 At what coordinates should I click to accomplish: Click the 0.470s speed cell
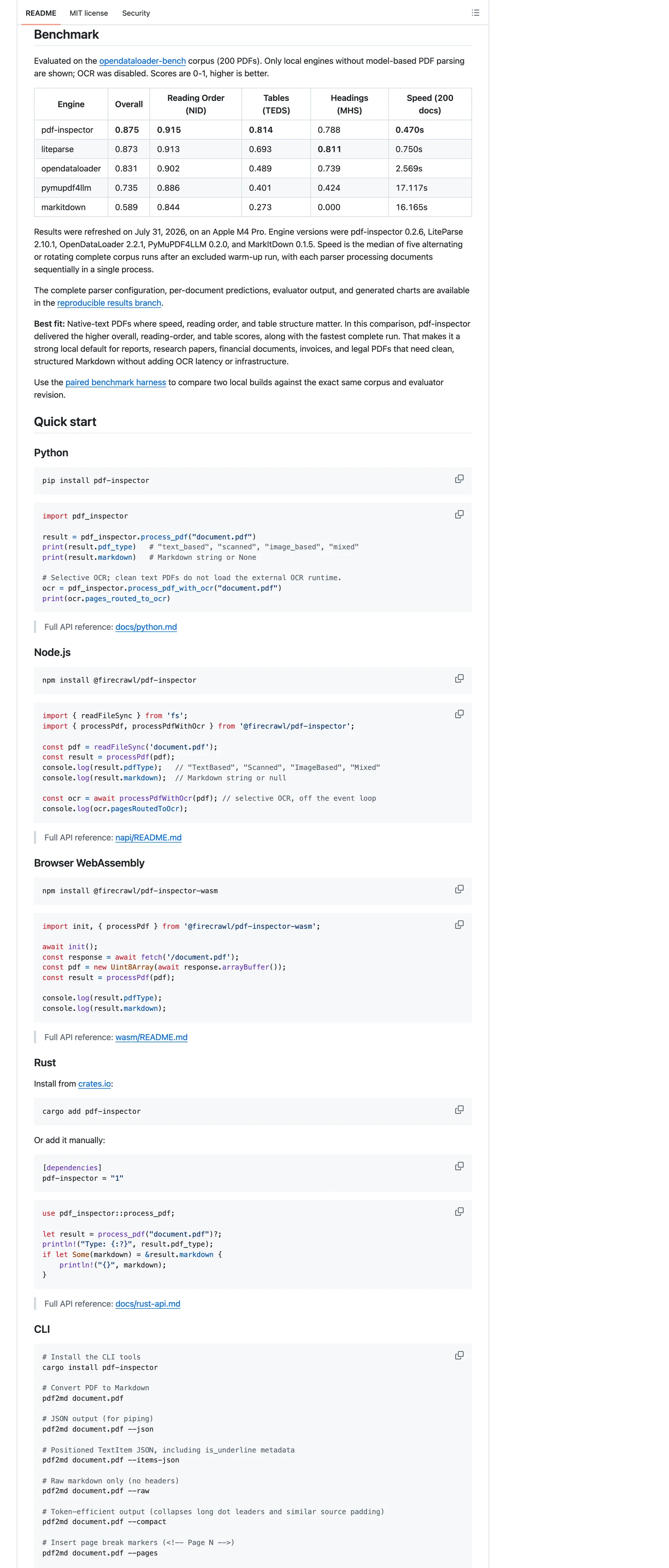430,130
